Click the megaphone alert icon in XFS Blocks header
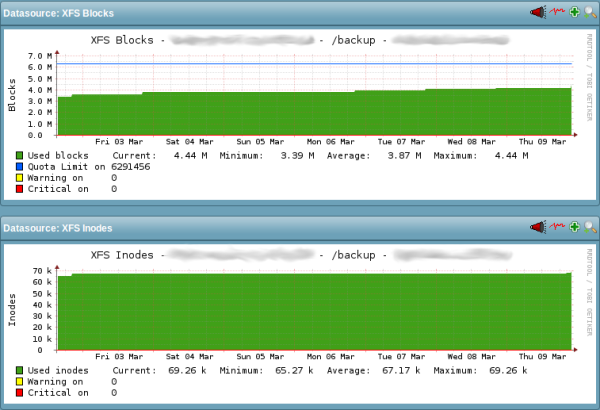 538,12
